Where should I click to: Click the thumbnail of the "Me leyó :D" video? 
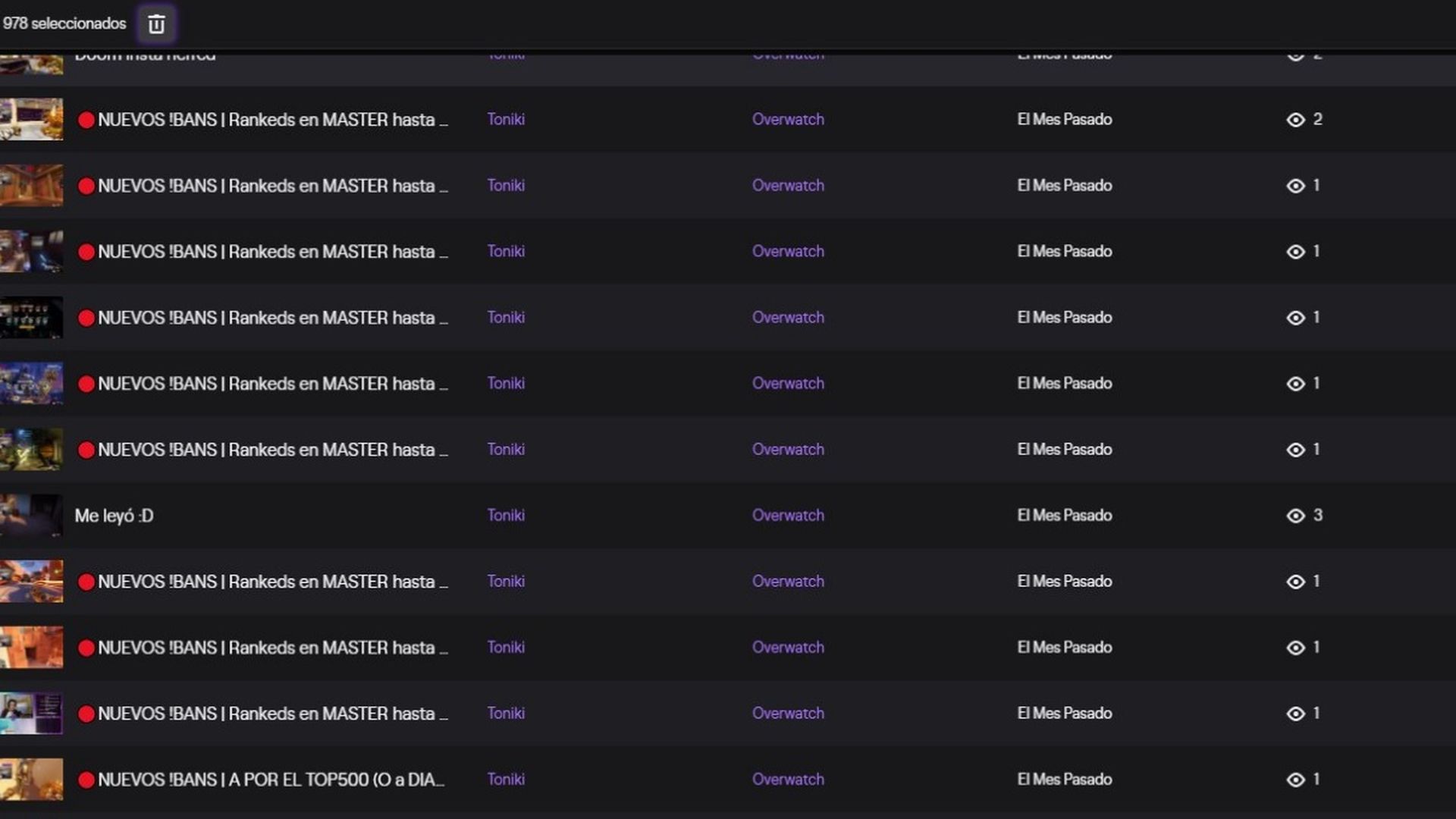(32, 515)
